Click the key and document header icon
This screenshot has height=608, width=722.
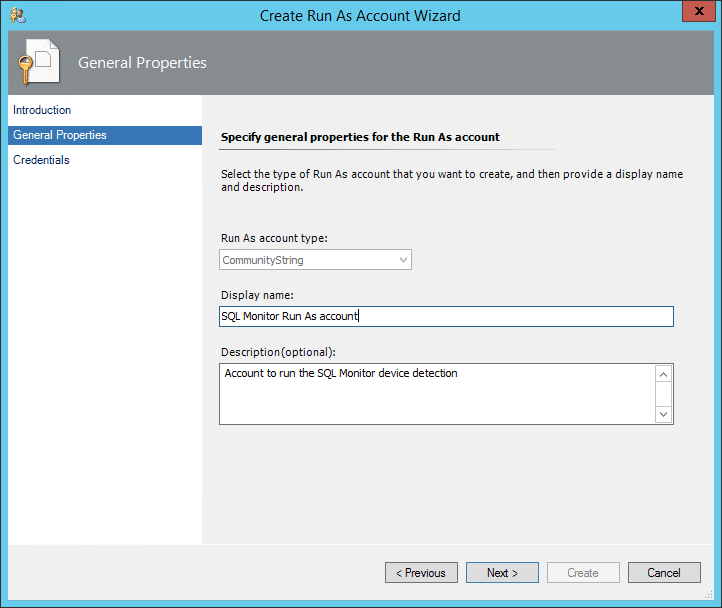39,62
